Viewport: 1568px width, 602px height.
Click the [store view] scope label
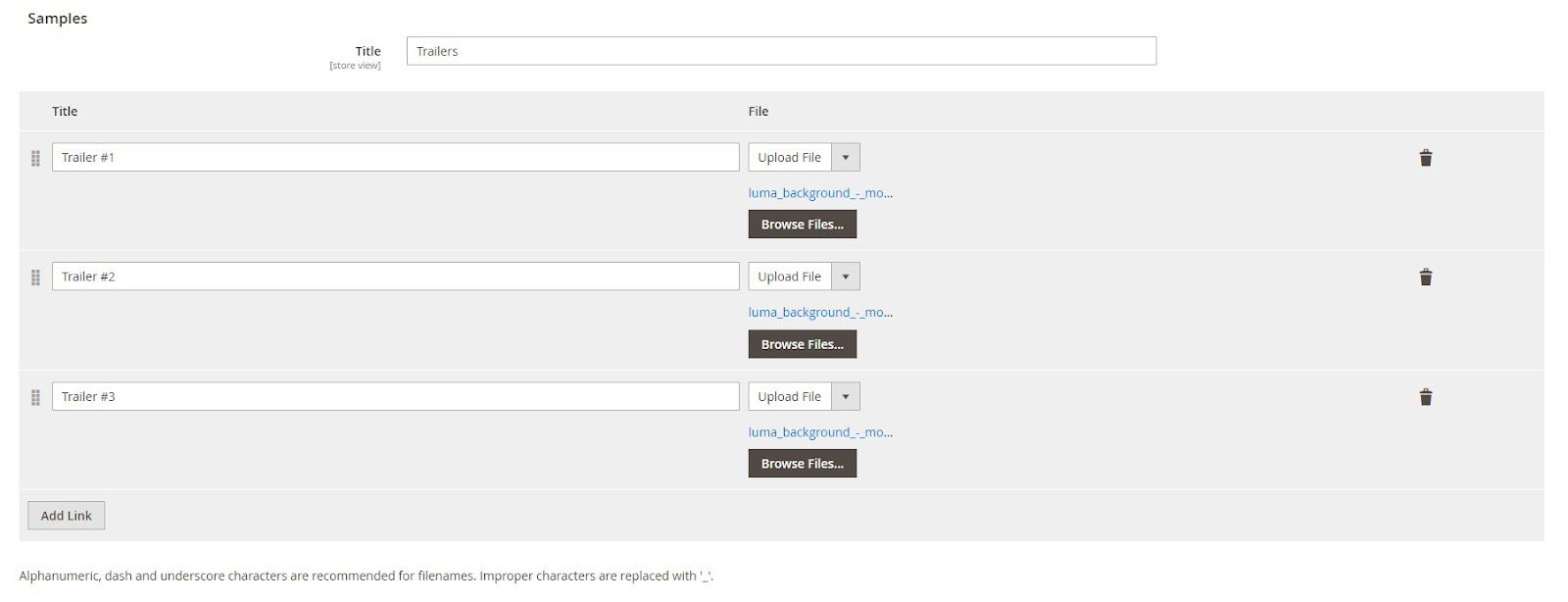(x=355, y=66)
